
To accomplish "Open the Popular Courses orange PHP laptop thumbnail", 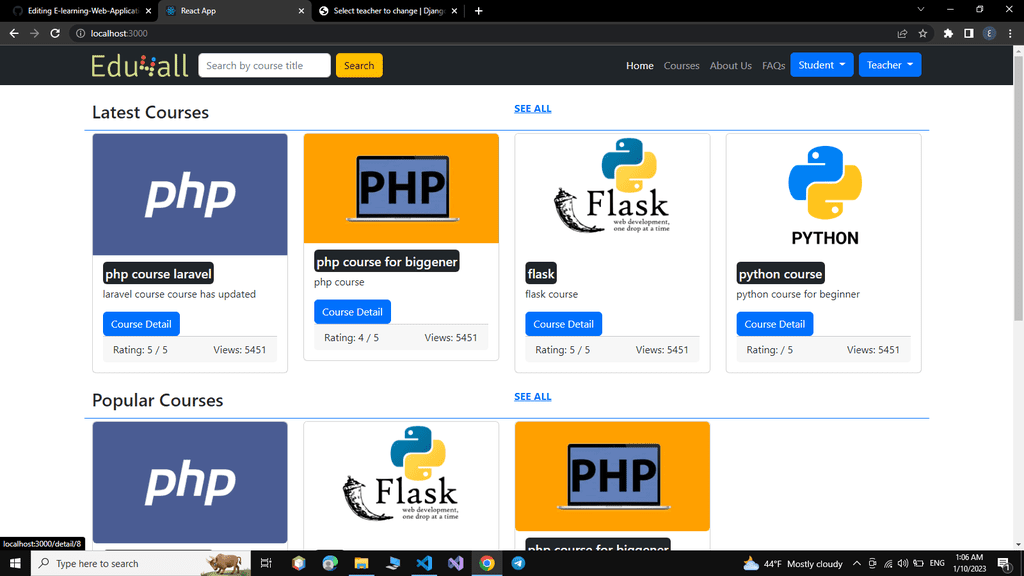I will point(612,476).
